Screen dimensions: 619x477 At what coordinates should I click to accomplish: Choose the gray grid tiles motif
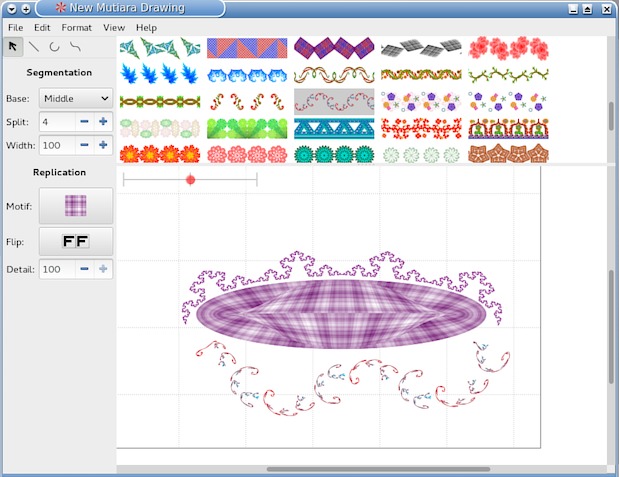(421, 48)
